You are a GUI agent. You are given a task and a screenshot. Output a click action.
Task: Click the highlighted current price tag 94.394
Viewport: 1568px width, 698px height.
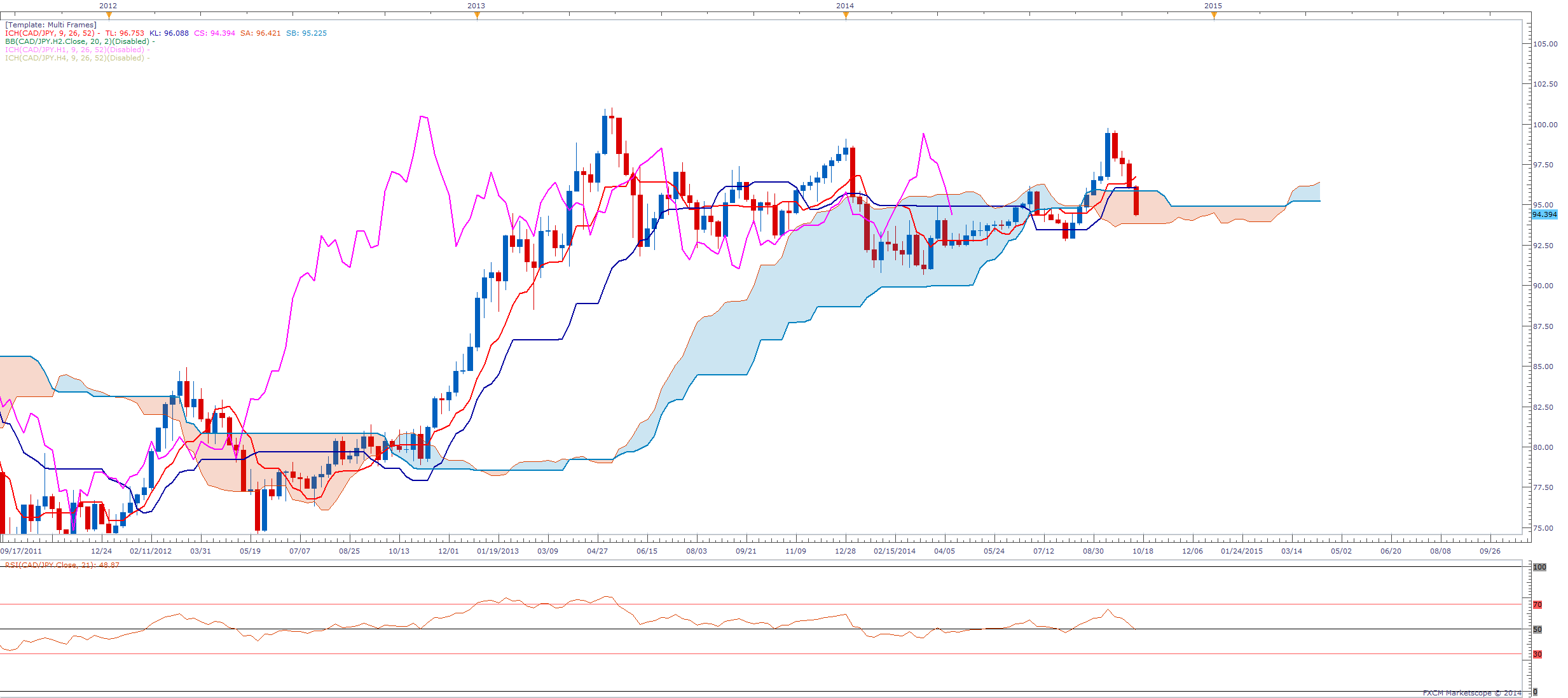pos(1544,214)
